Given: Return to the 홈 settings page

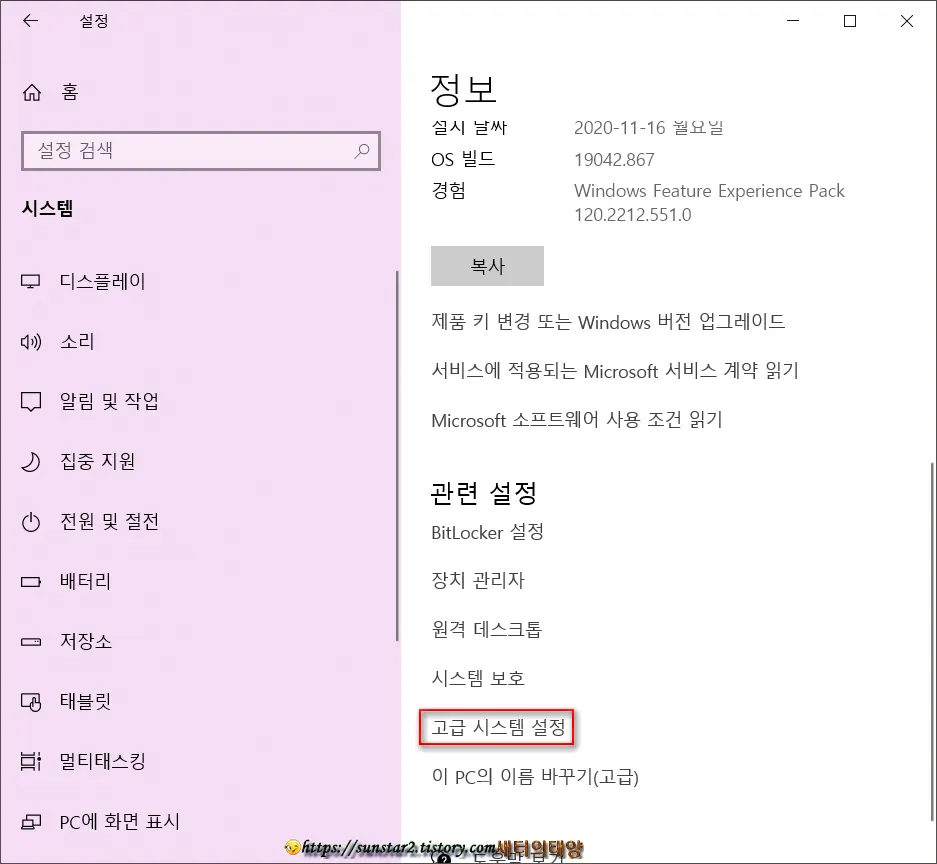Looking at the screenshot, I should (69, 92).
